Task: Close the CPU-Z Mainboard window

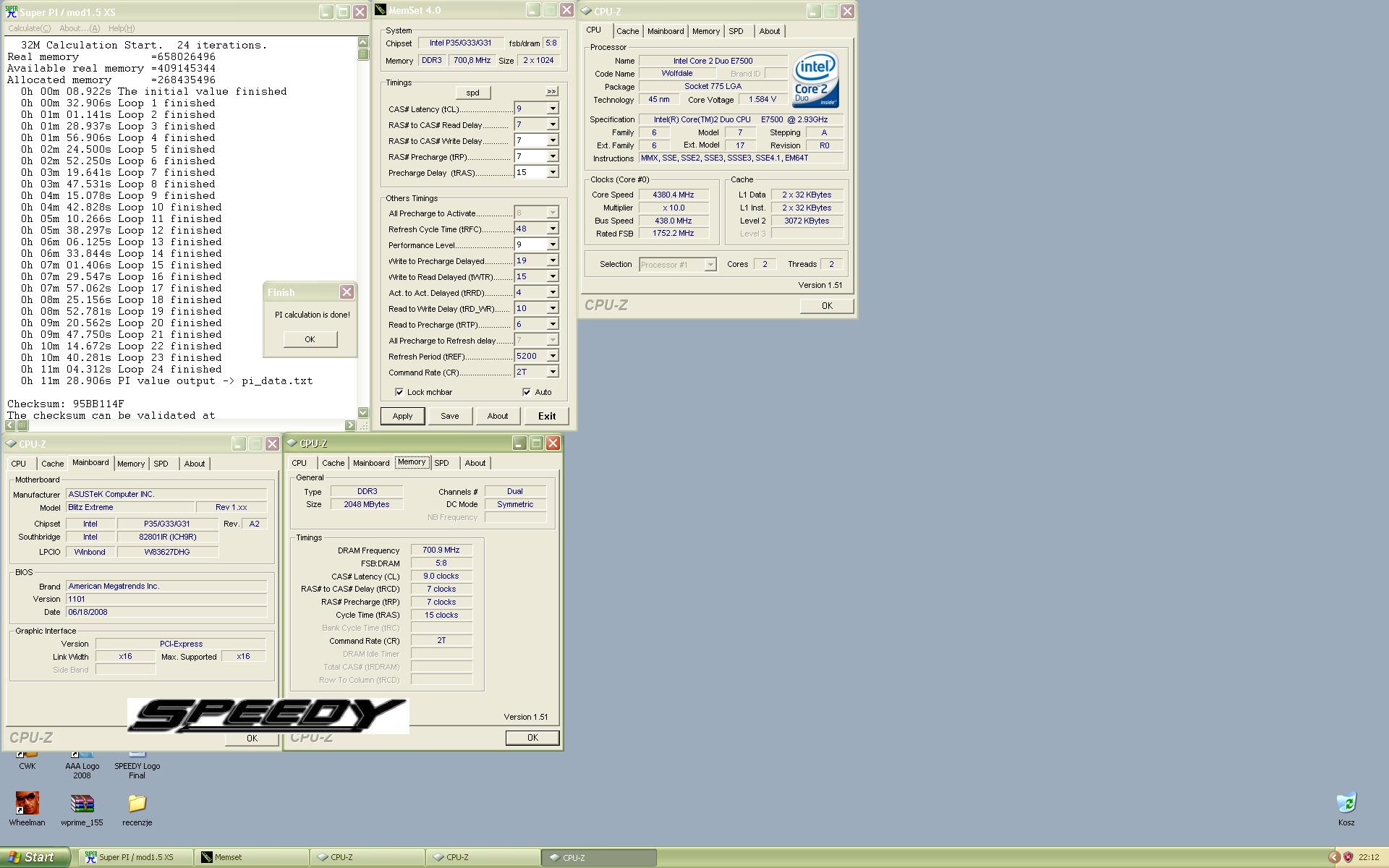Action: [272, 443]
